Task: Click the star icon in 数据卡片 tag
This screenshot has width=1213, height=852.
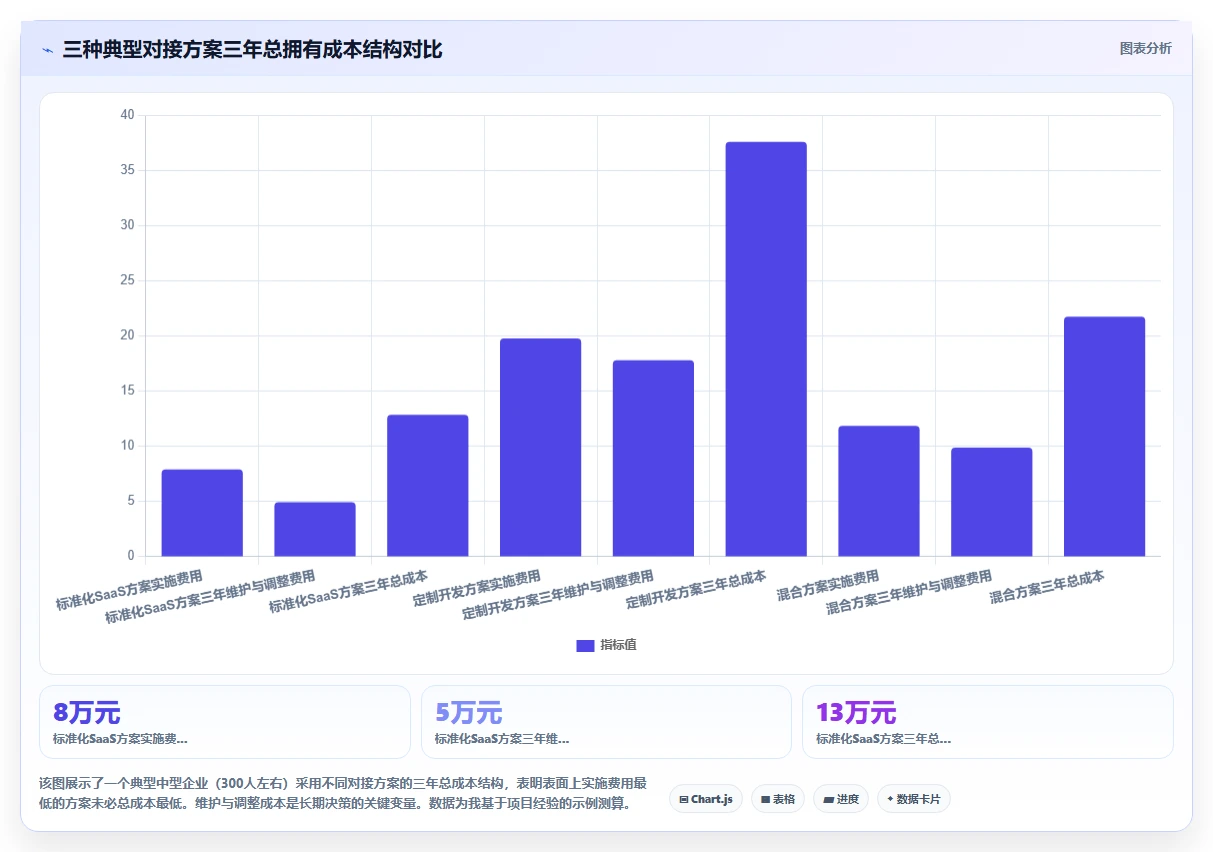Action: pyautogui.click(x=890, y=799)
